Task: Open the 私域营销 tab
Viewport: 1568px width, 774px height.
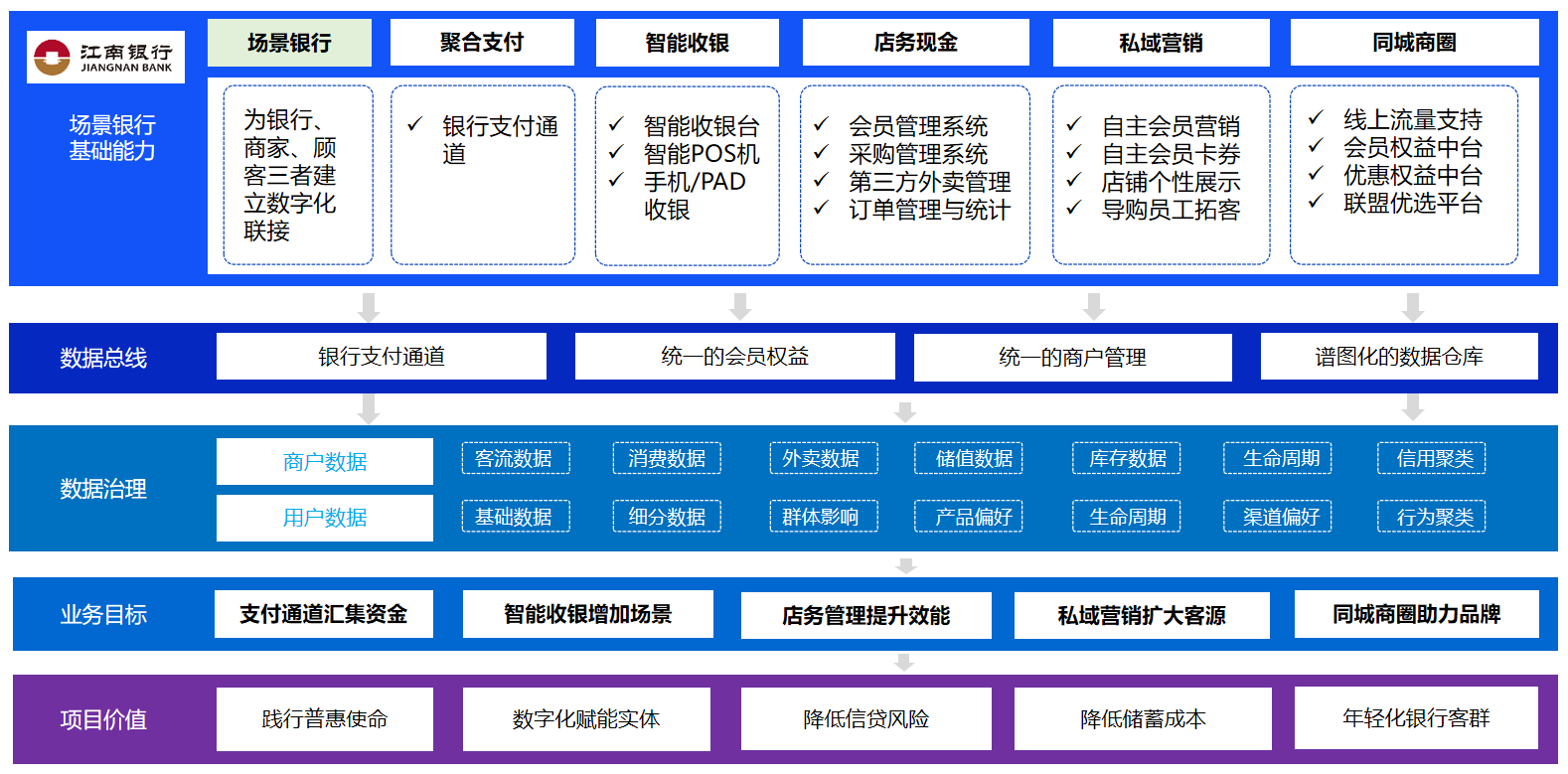Action: point(1161,43)
